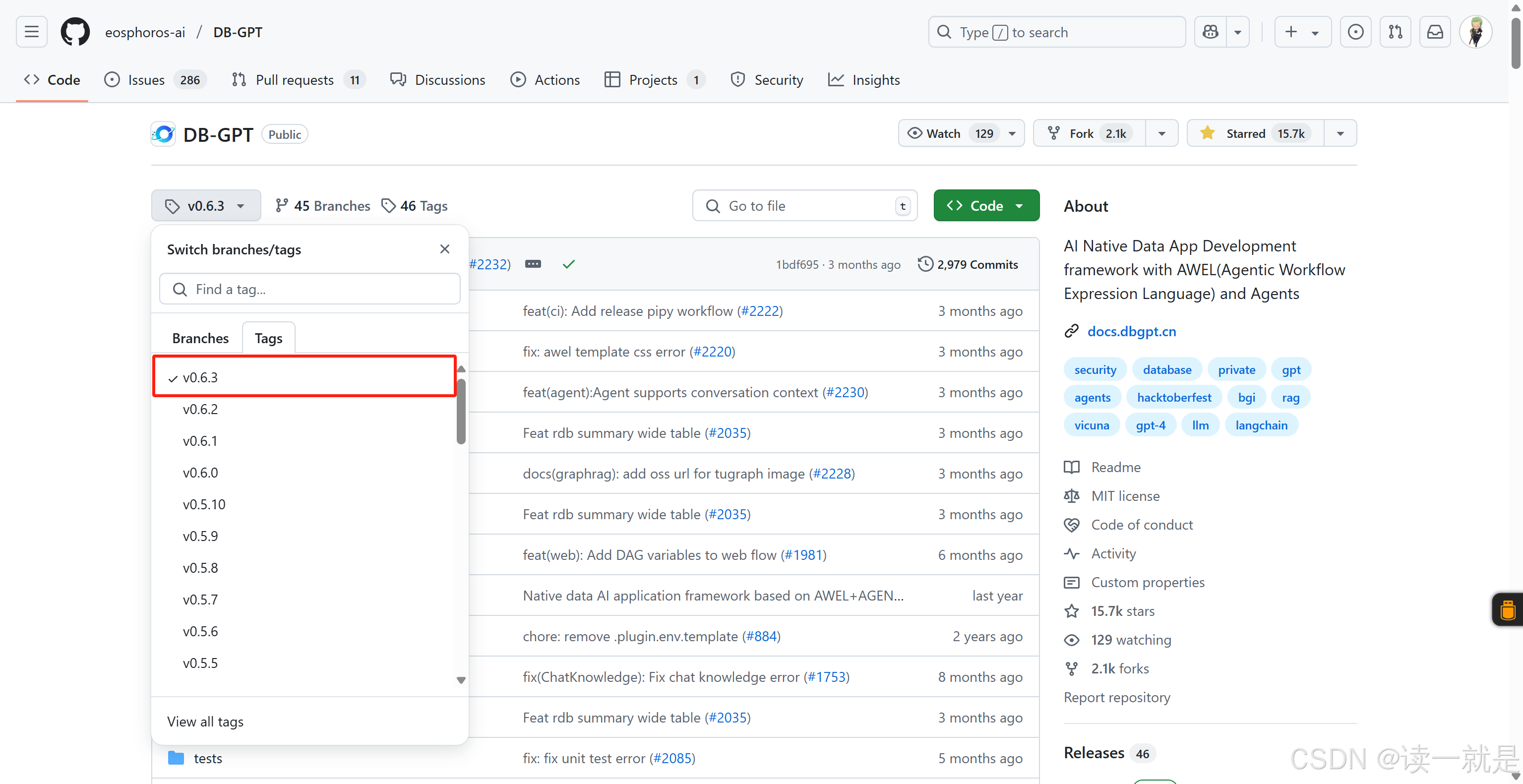Open the green Code dropdown

pos(986,206)
